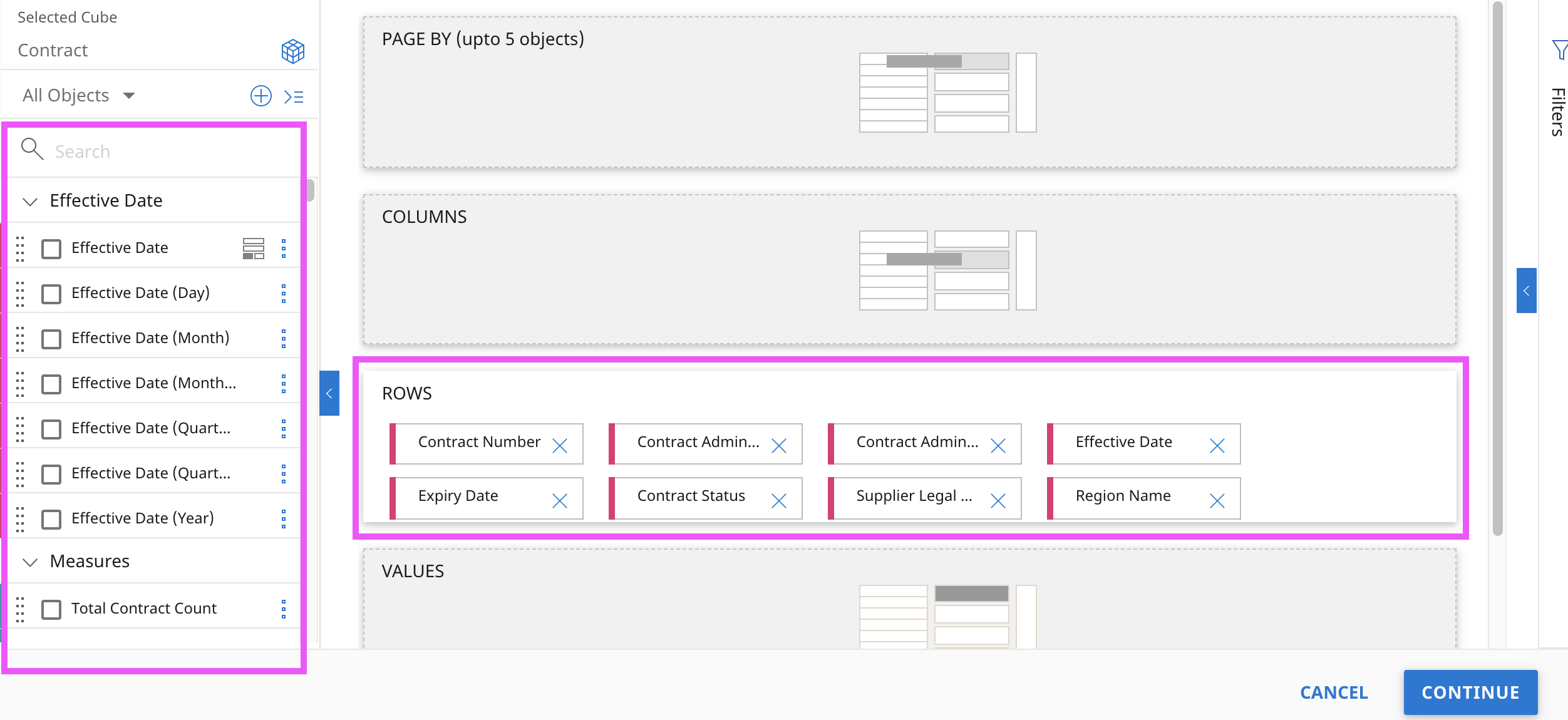Screen dimensions: 1568x720
Task: Collapse the Measures section
Action: pyautogui.click(x=30, y=562)
